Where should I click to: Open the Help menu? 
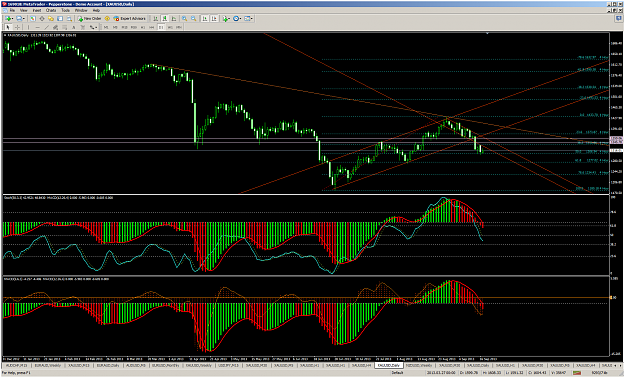pos(96,10)
